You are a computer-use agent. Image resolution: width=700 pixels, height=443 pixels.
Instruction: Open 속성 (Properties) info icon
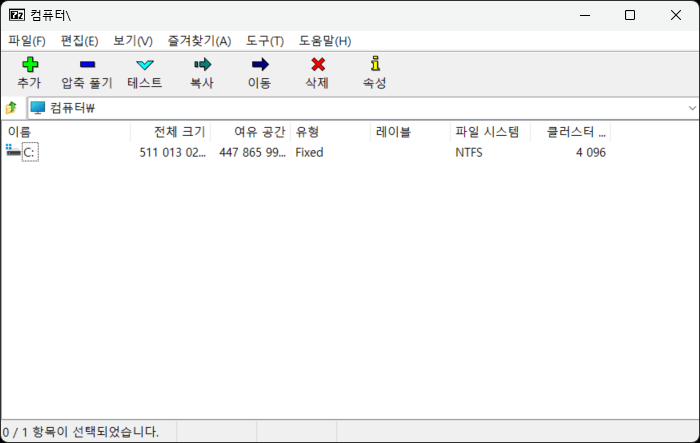click(x=374, y=65)
